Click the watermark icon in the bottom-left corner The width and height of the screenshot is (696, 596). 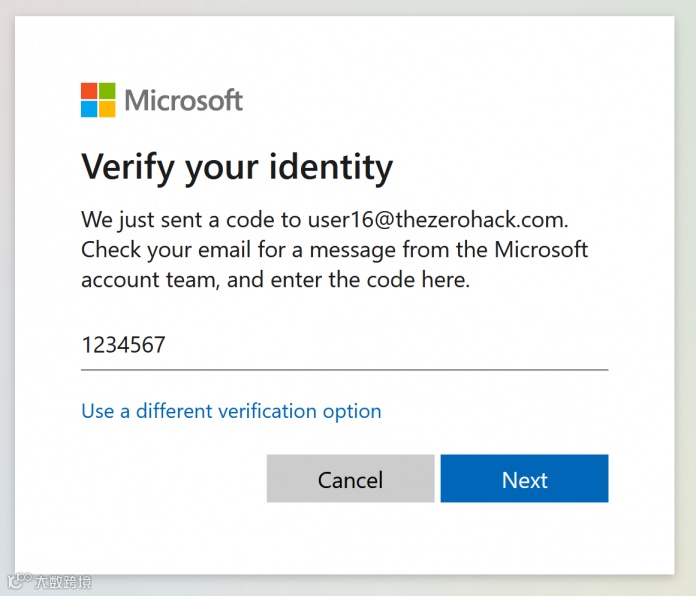point(18,581)
